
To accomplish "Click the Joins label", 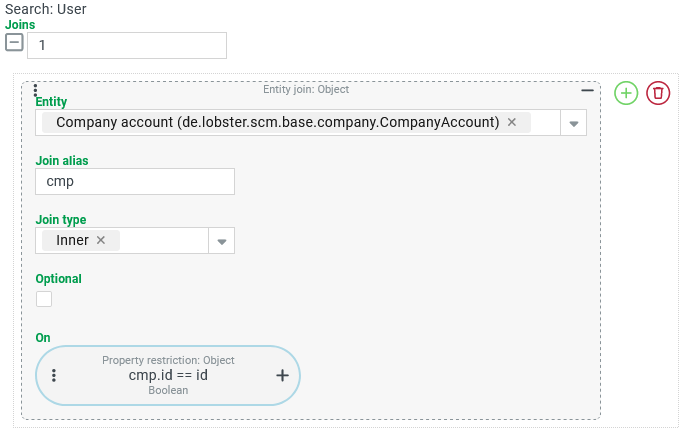I will (x=20, y=25).
